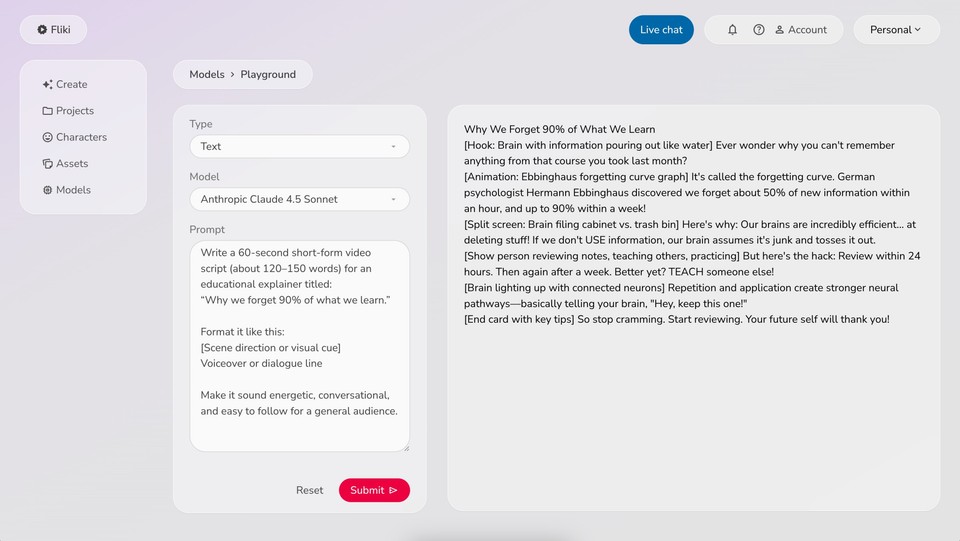Image resolution: width=960 pixels, height=541 pixels.
Task: Expand the Model dropdown for Claude 4.5 Sonnet
Action: pos(299,199)
